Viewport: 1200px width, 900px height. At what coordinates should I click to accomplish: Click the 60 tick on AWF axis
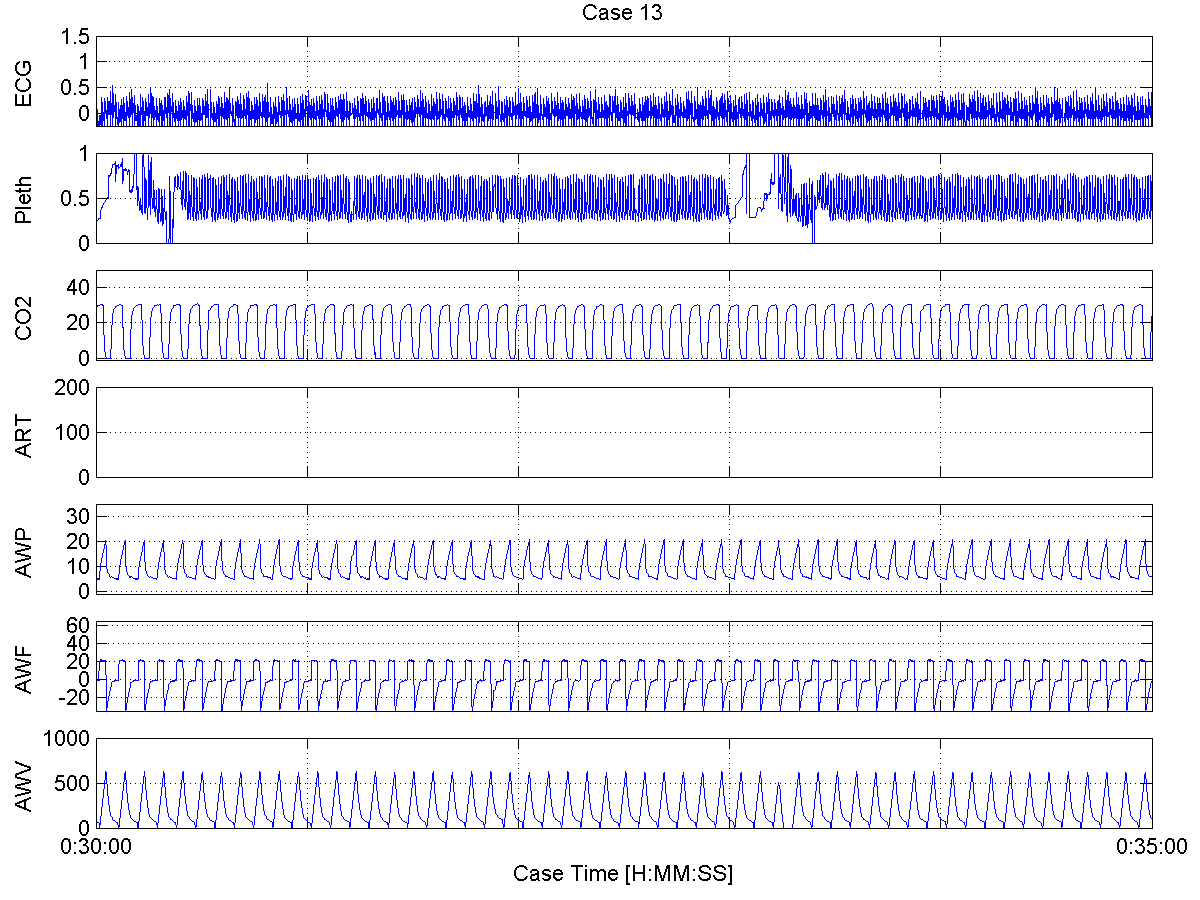pyautogui.click(x=79, y=626)
